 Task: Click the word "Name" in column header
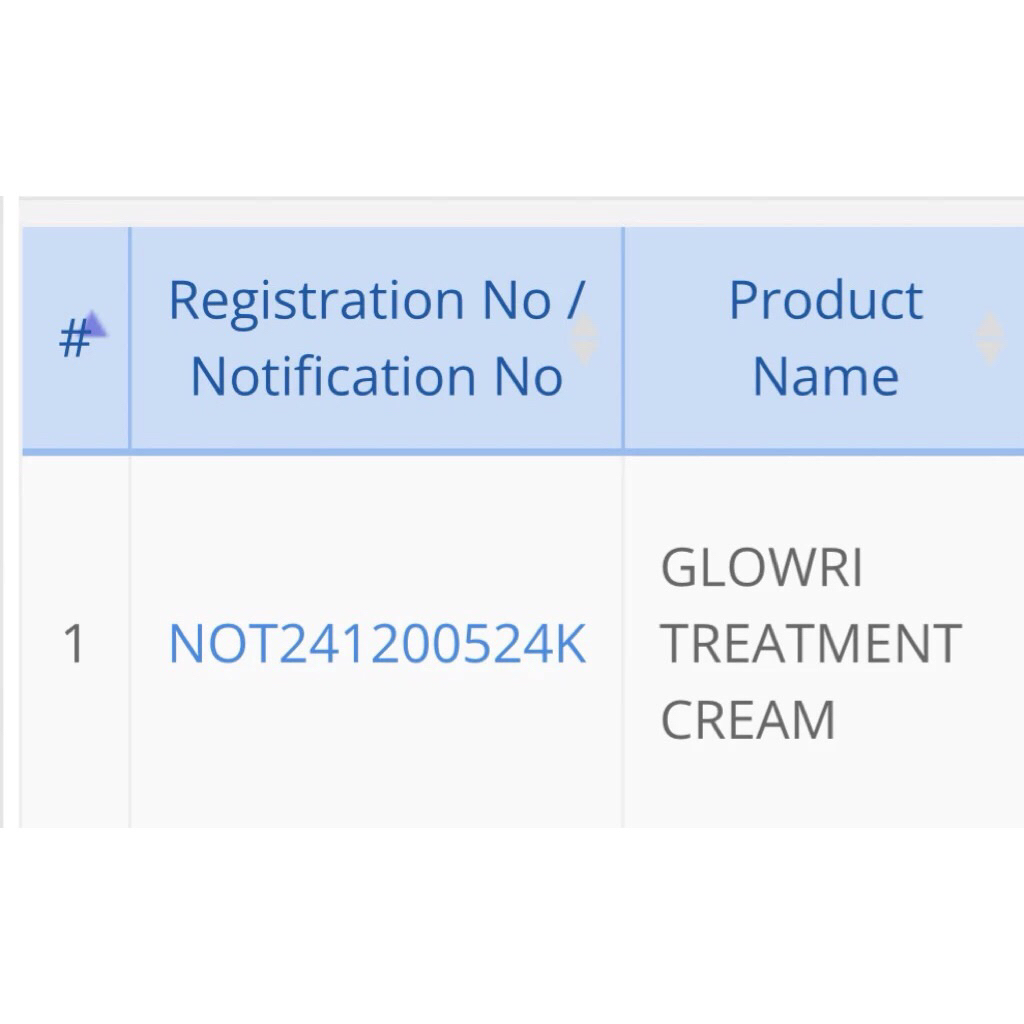pyautogui.click(x=825, y=377)
